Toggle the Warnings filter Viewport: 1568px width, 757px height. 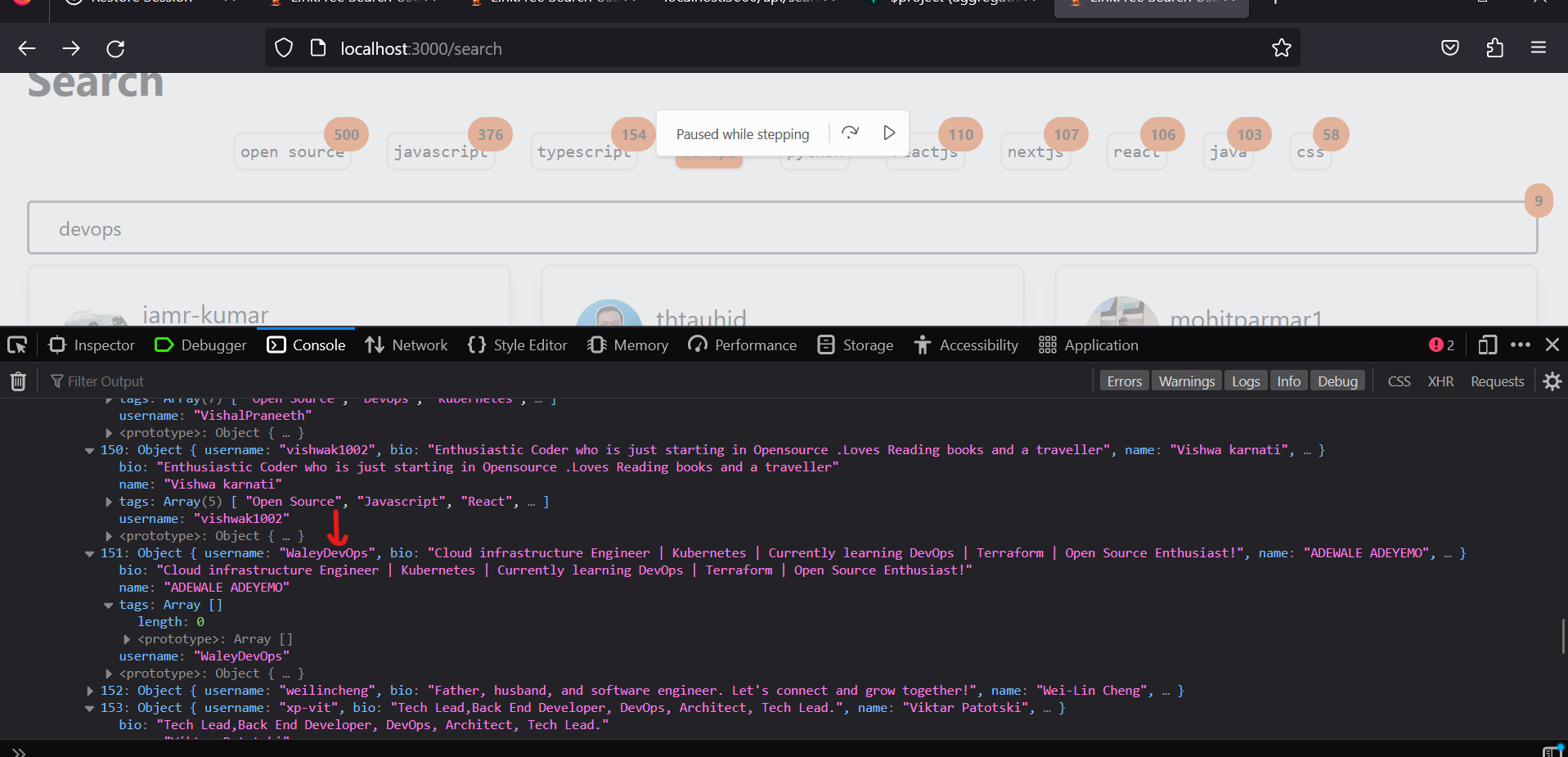tap(1186, 381)
